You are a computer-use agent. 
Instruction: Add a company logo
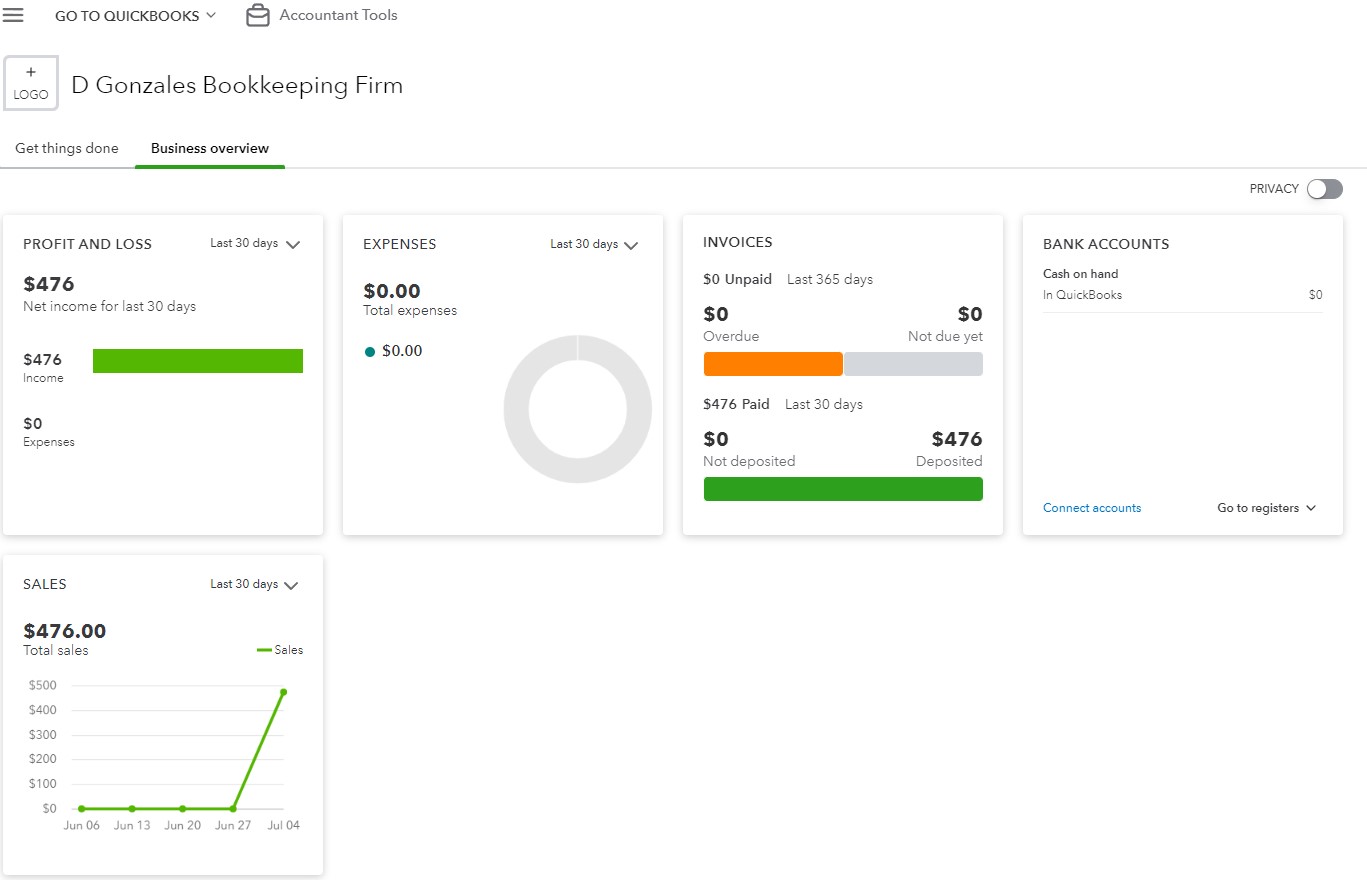pos(31,83)
